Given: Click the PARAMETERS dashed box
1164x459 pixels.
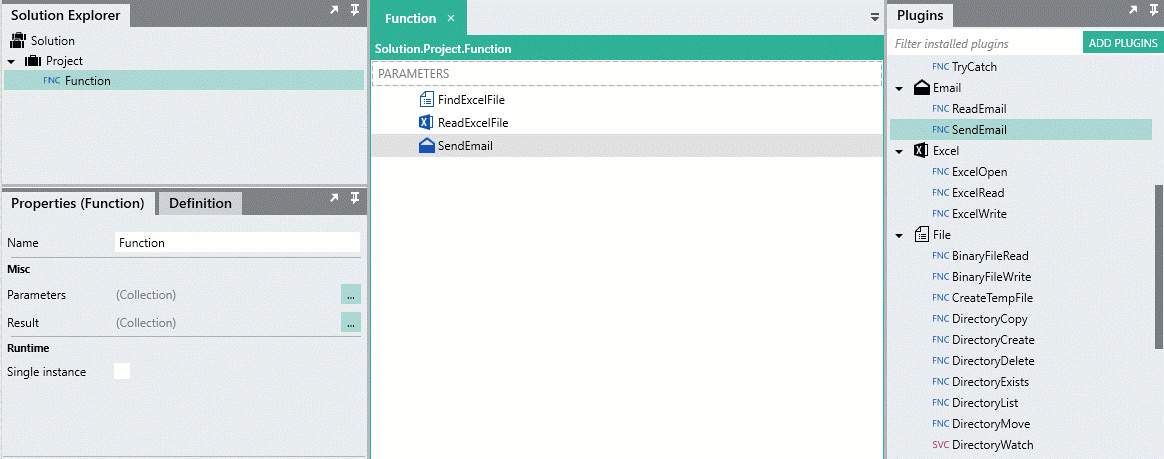Looking at the screenshot, I should (x=627, y=74).
